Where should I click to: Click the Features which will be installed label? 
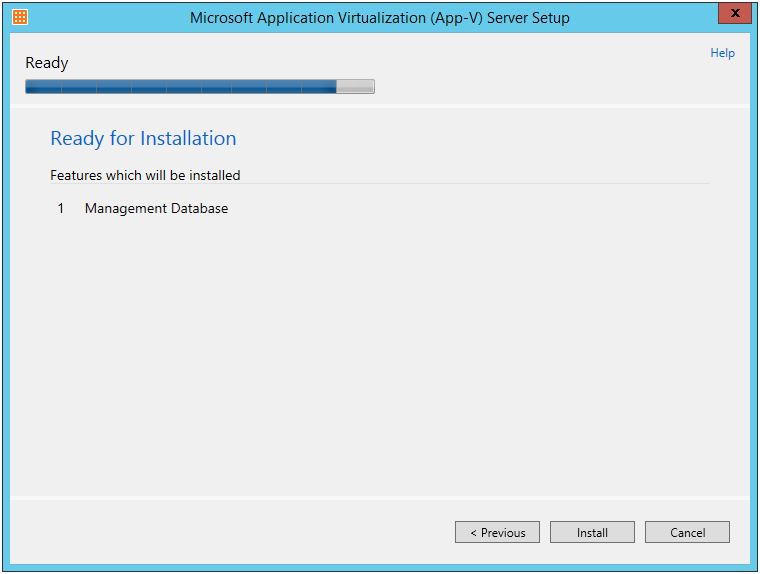pyautogui.click(x=145, y=175)
